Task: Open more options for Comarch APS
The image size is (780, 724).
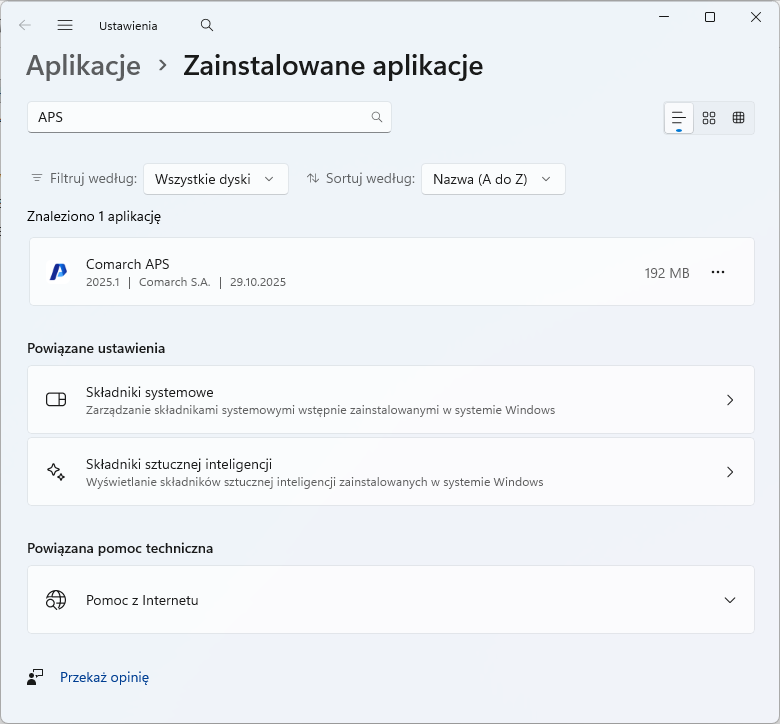Action: tap(718, 272)
